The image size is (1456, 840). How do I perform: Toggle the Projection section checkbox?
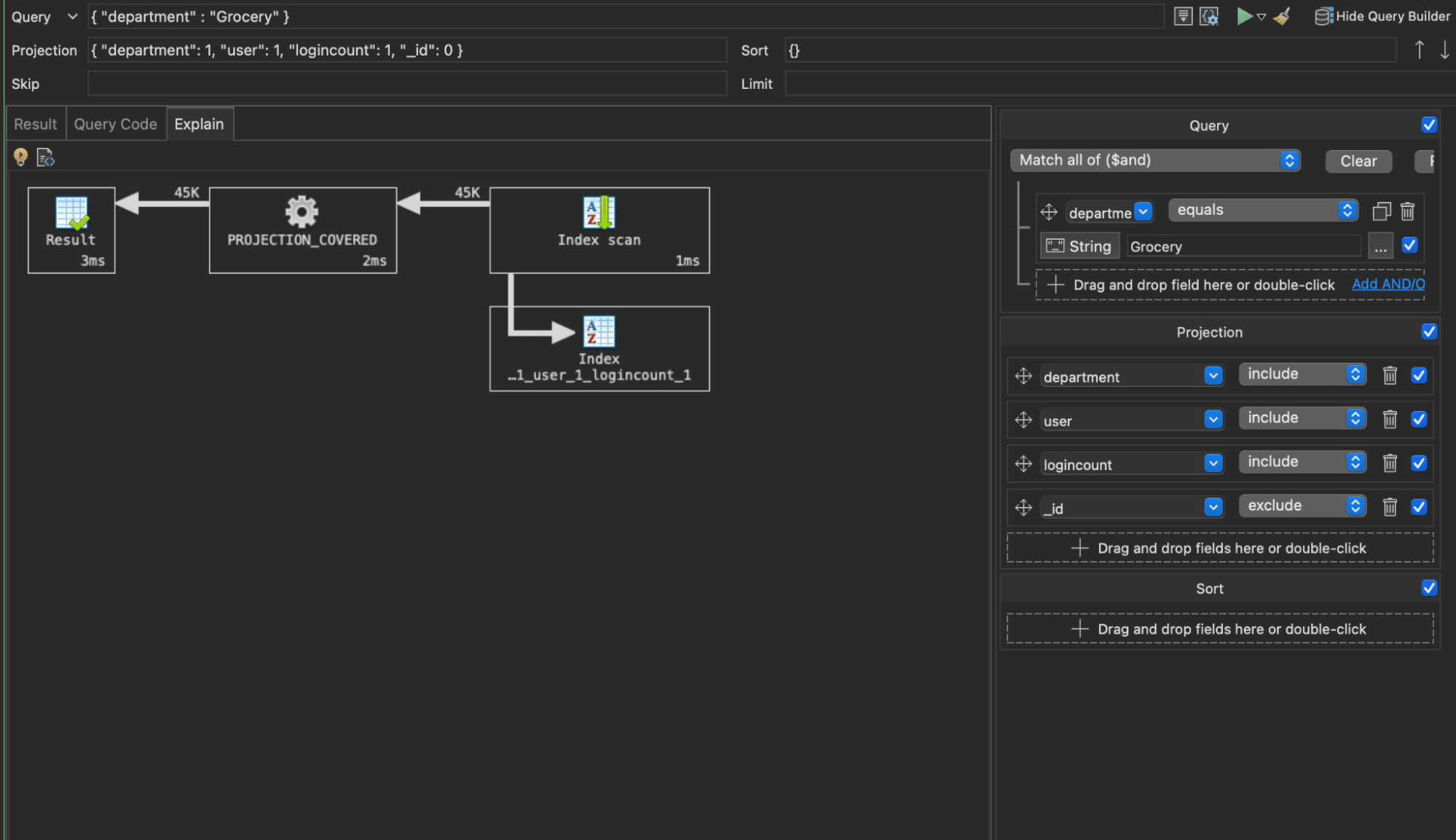(1430, 331)
